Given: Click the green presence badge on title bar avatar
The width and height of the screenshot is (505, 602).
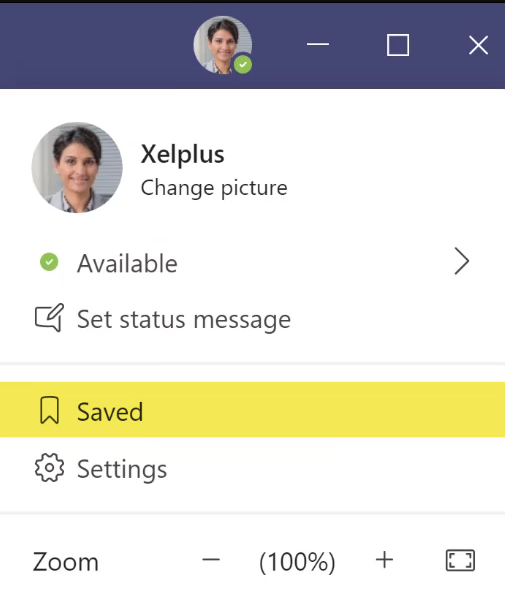Looking at the screenshot, I should point(243,64).
